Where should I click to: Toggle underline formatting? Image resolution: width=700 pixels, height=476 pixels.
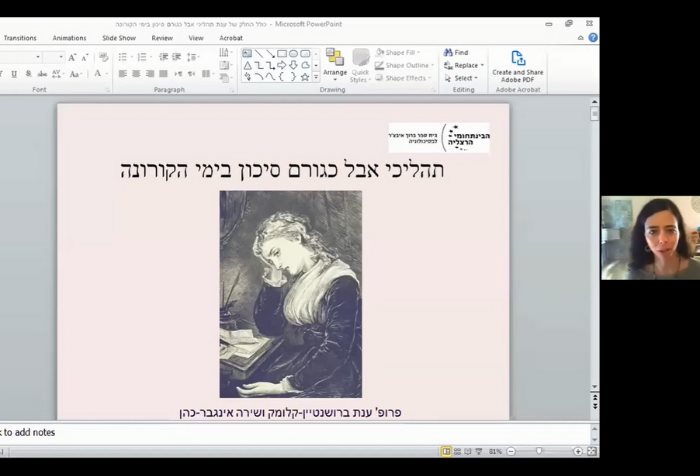point(14,74)
